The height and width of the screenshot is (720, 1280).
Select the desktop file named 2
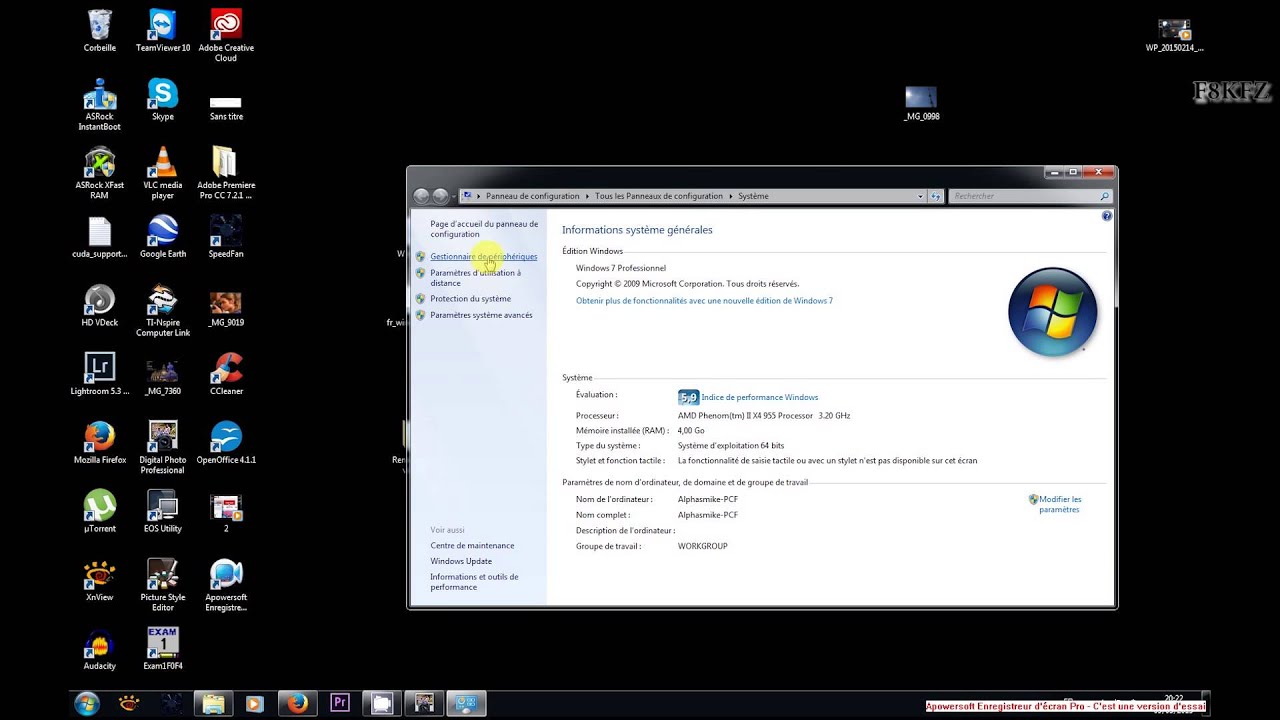click(226, 513)
